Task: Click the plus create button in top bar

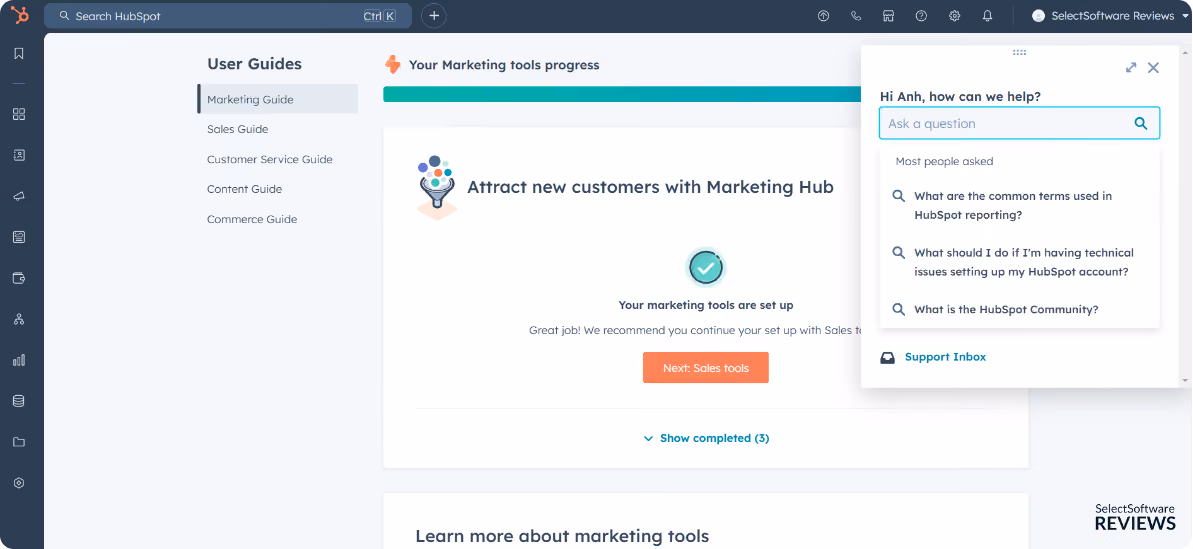Action: point(434,15)
